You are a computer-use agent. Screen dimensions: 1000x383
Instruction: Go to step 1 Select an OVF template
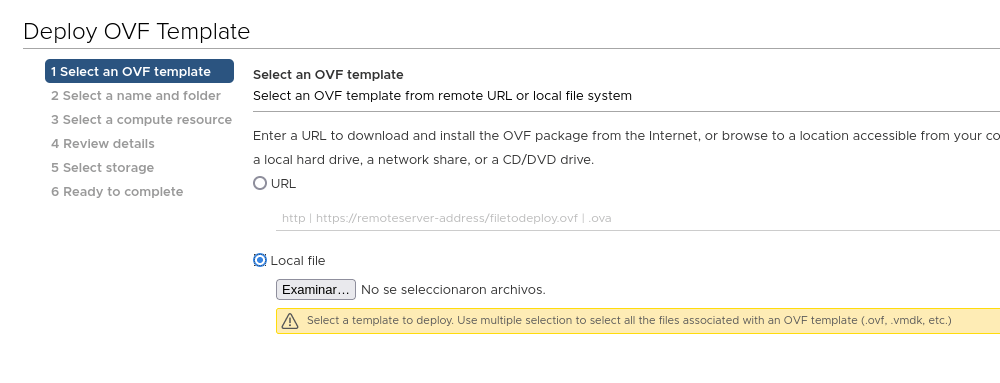pyautogui.click(x=139, y=71)
